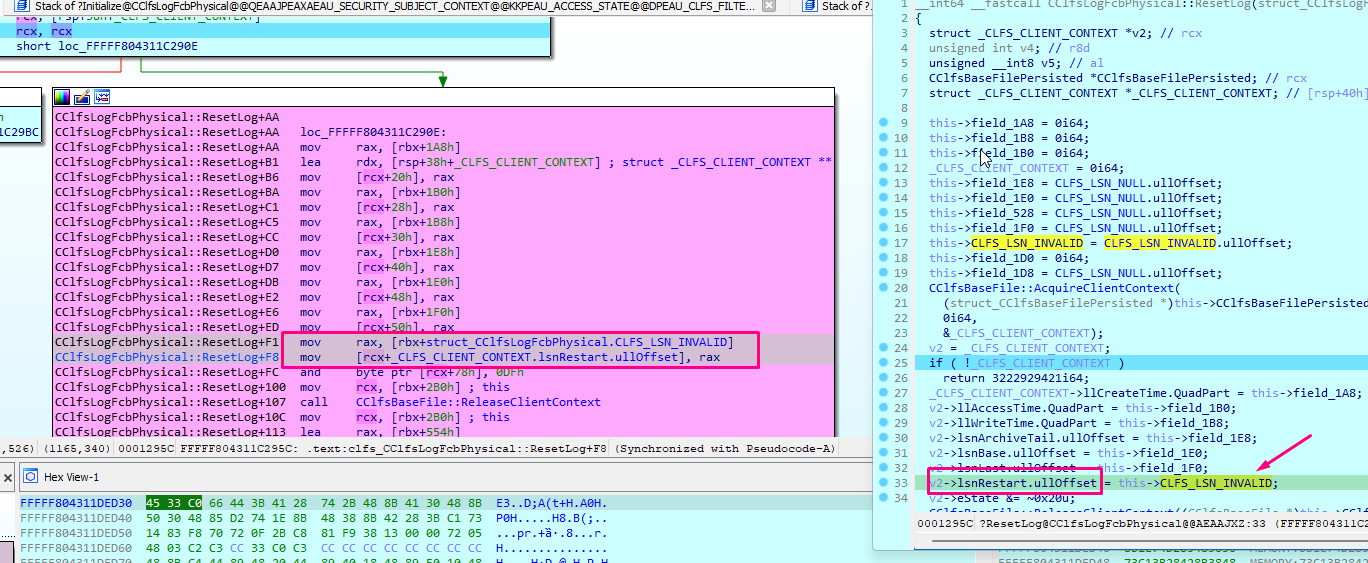This screenshot has width=1368, height=563.
Task: Close the Stack of ?Initialize@CClfsLogFcbPhysical tab
Action: point(768,6)
